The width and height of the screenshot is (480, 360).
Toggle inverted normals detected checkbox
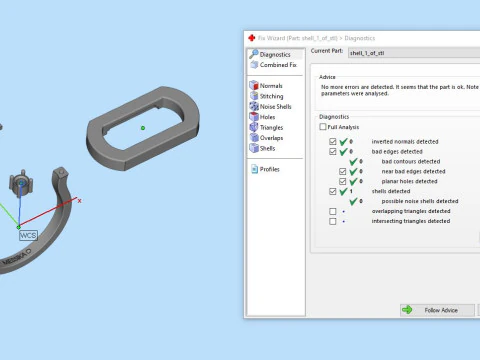pyautogui.click(x=333, y=141)
